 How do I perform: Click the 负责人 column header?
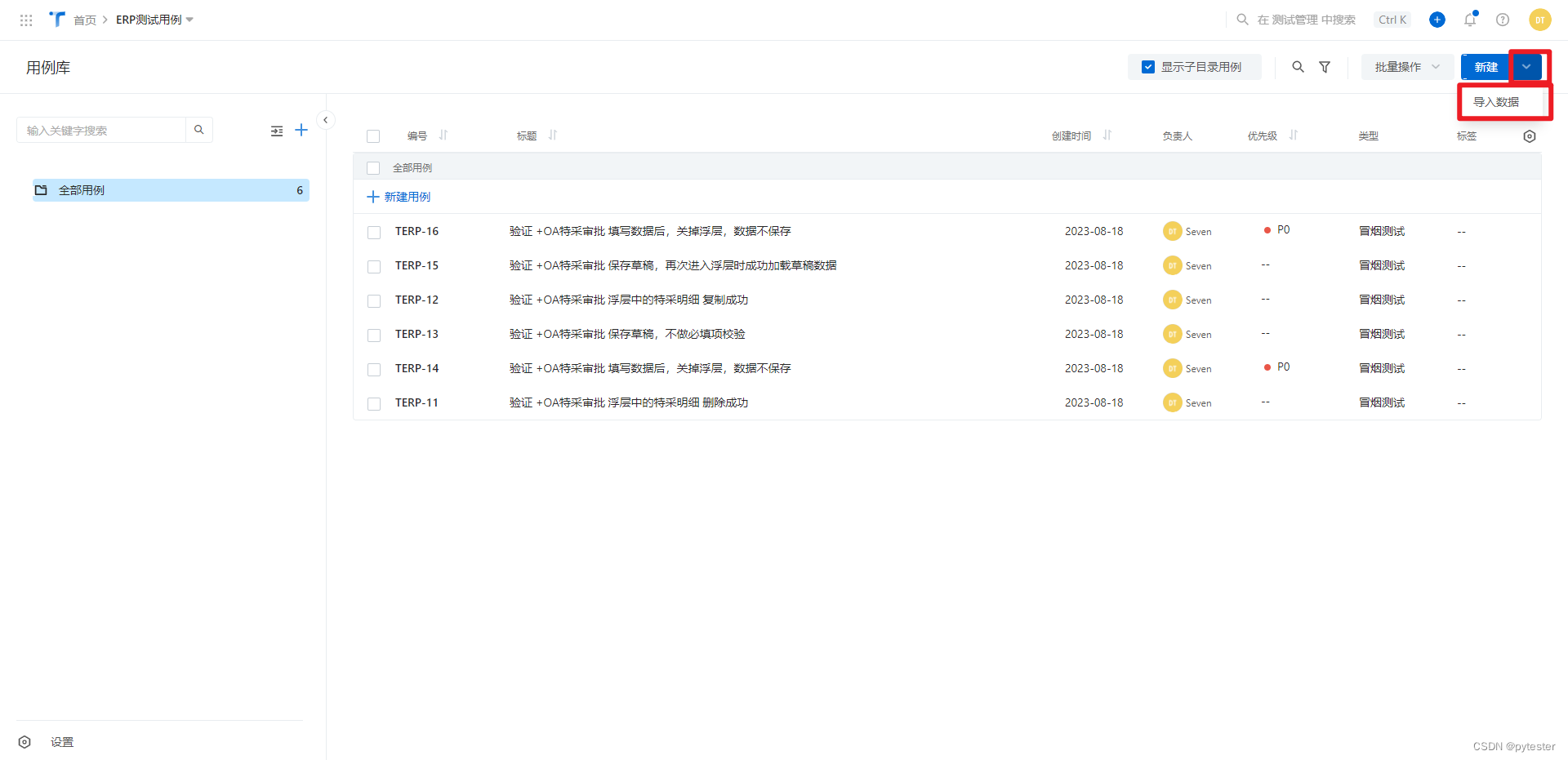click(1178, 136)
